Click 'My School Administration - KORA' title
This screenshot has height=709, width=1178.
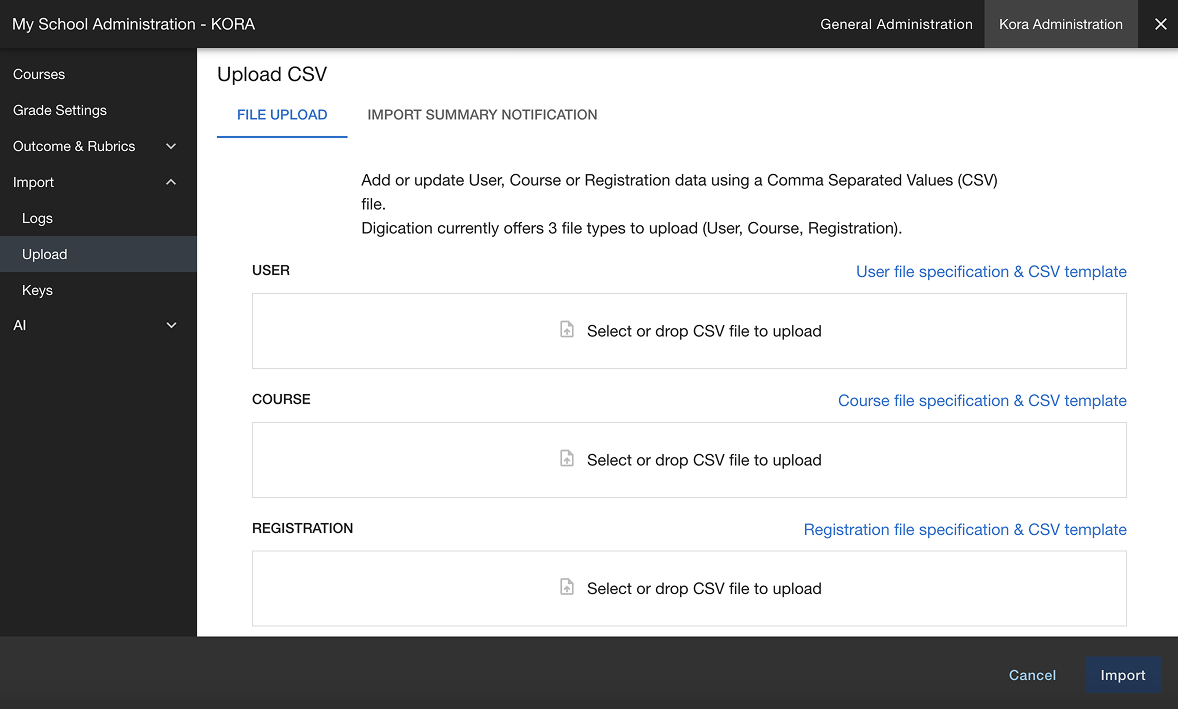click(x=134, y=24)
